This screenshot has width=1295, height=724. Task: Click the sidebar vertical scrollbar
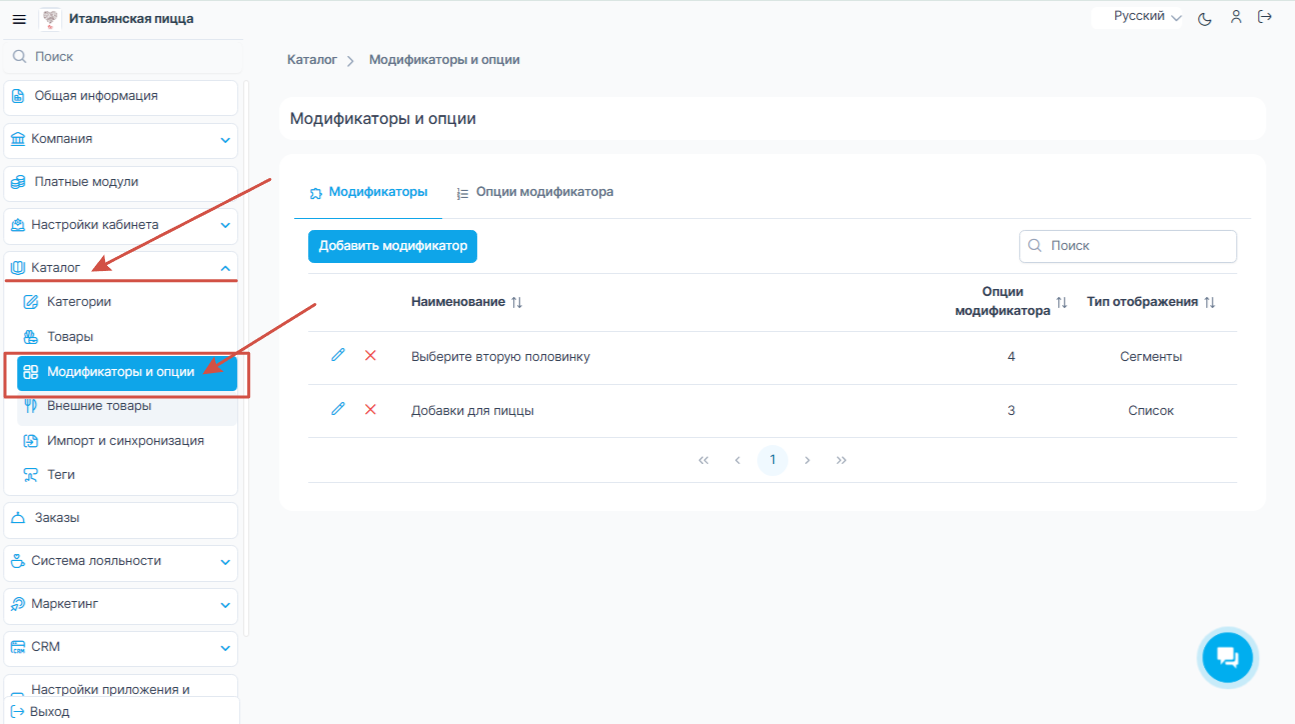[x=246, y=360]
